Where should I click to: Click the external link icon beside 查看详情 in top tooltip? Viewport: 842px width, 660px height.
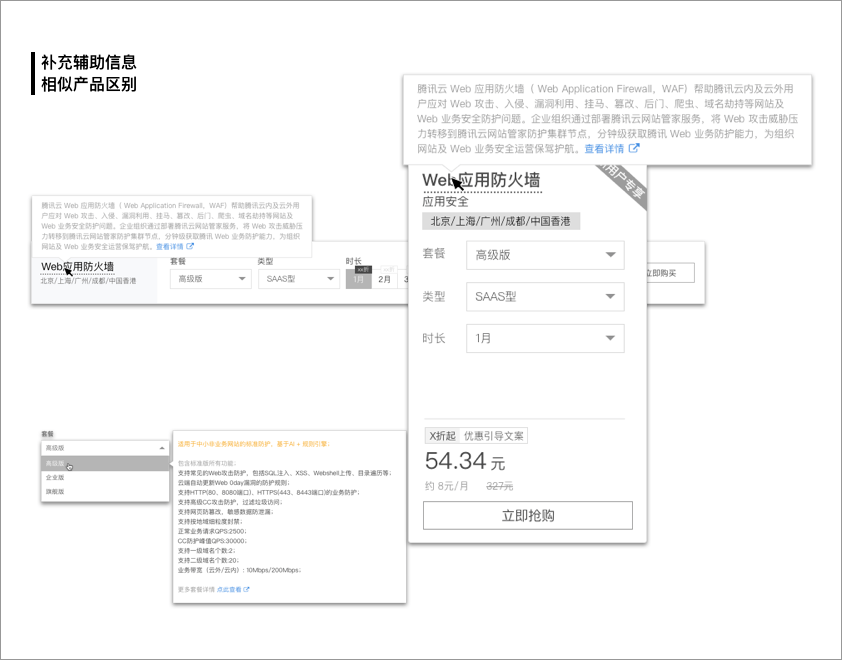[634, 150]
